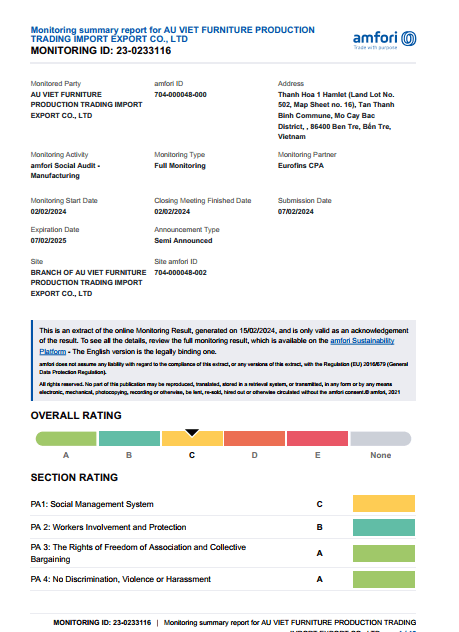Click Announcement Type value Semi Announced
Screen dimensions: 459x632
click(183, 241)
